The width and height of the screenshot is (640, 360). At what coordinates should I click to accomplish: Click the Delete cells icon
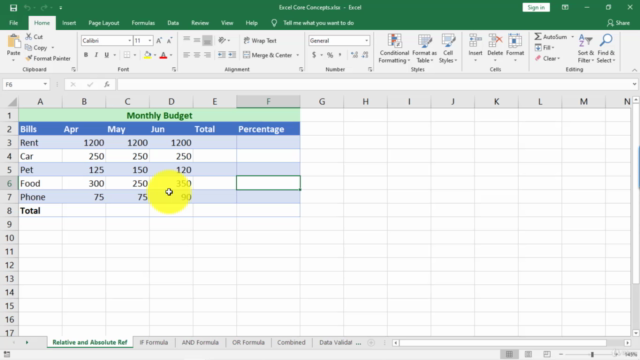(495, 41)
